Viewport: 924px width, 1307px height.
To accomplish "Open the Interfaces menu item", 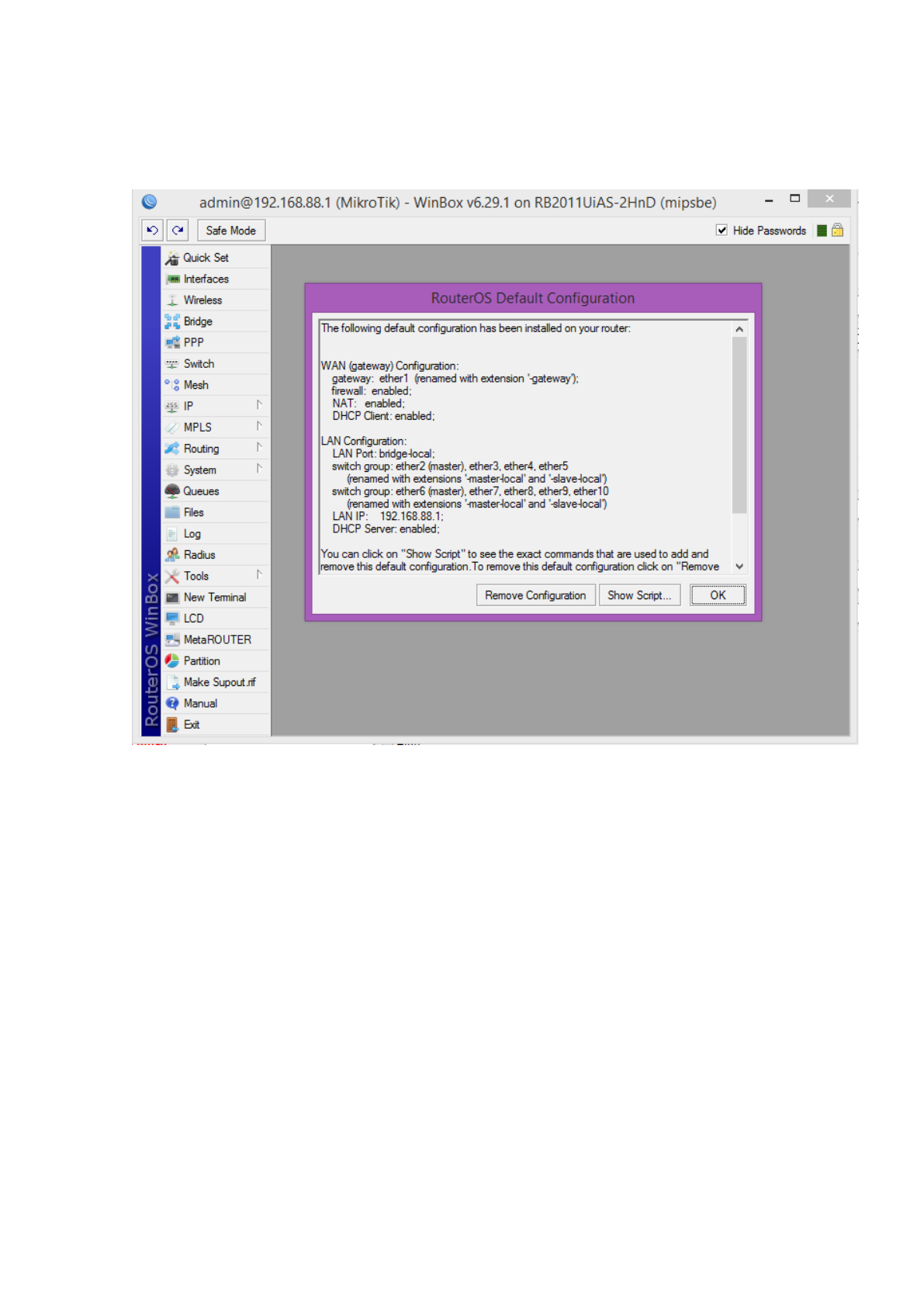I will [x=216, y=279].
